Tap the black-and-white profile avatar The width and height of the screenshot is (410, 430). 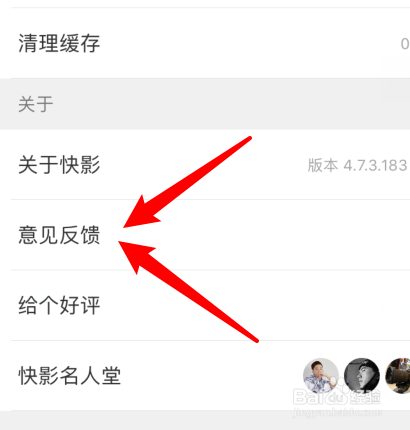tap(362, 376)
